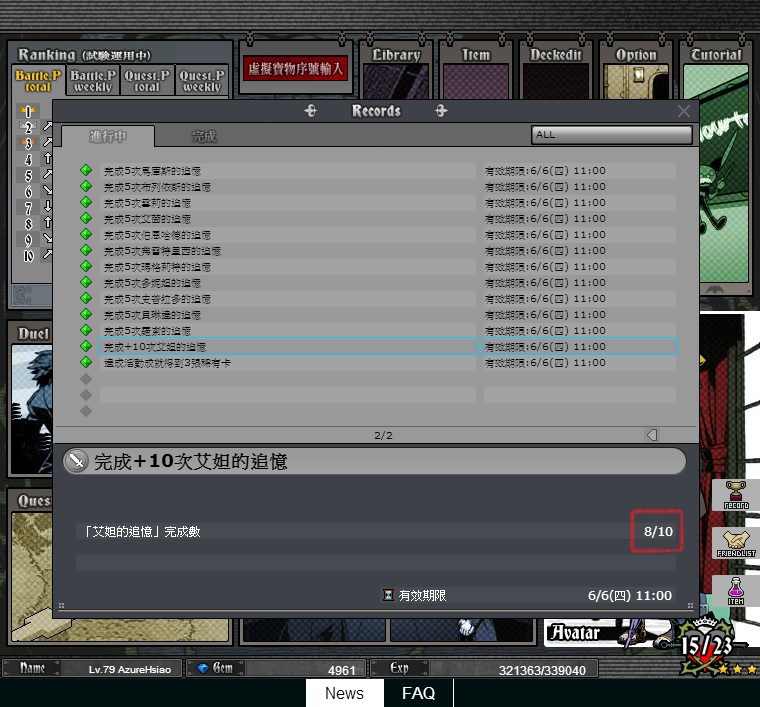Switch to the 進行中 tab
The height and width of the screenshot is (707, 760).
click(108, 136)
